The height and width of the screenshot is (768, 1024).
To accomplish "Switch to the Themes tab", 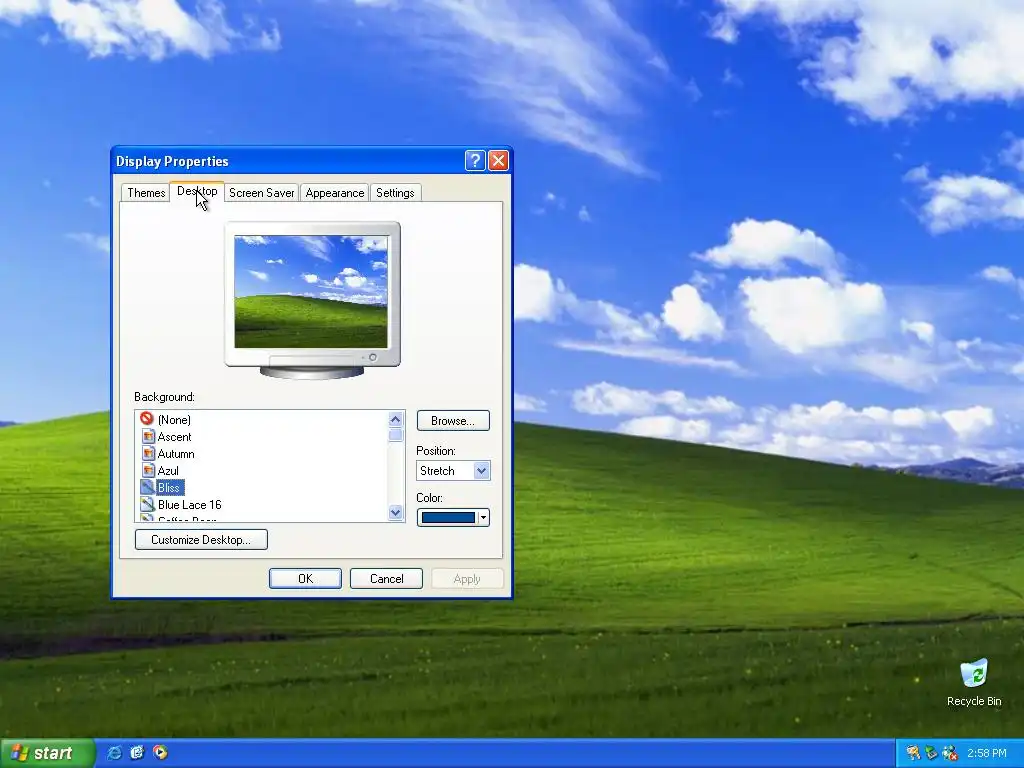I will click(146, 193).
